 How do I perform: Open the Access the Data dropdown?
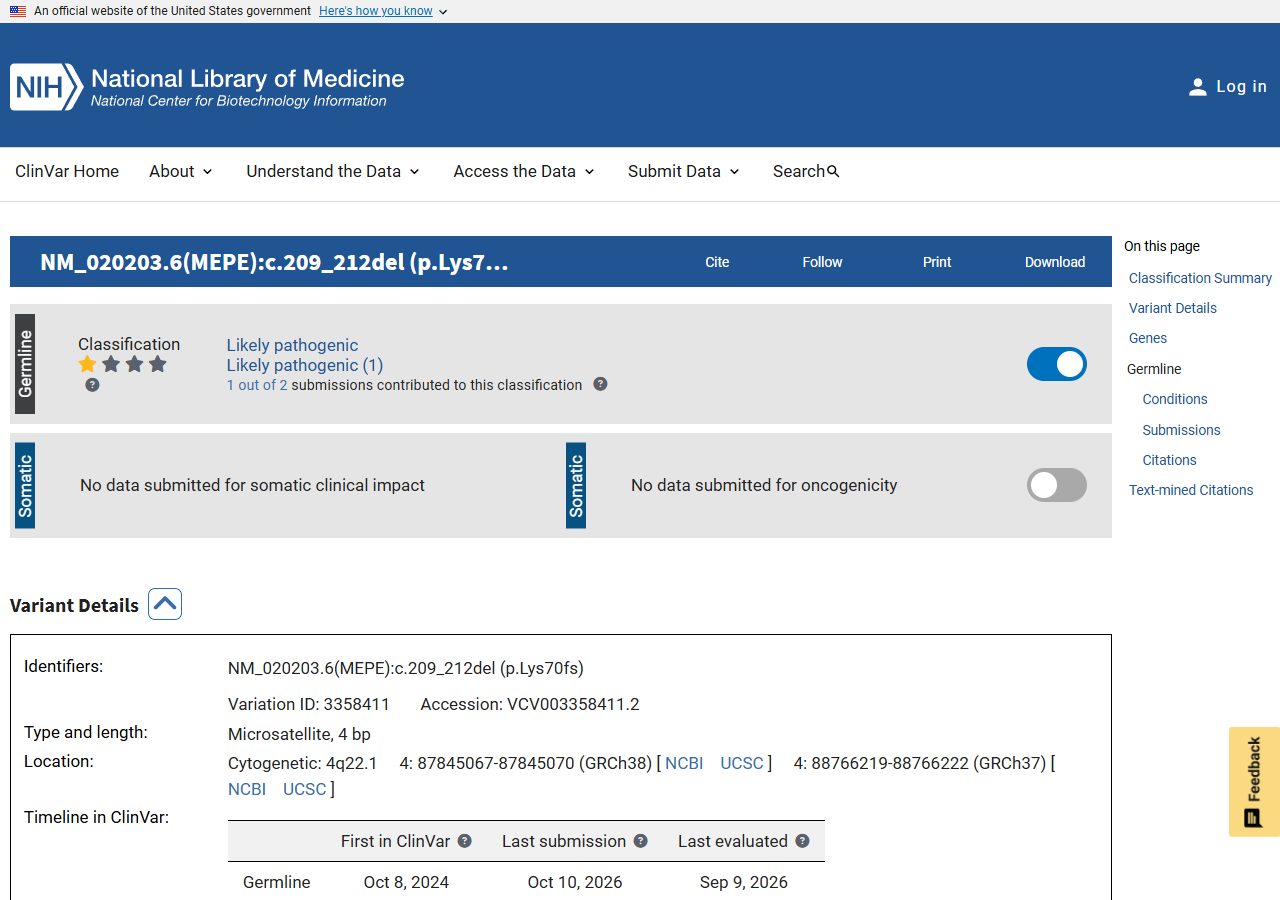click(x=524, y=171)
